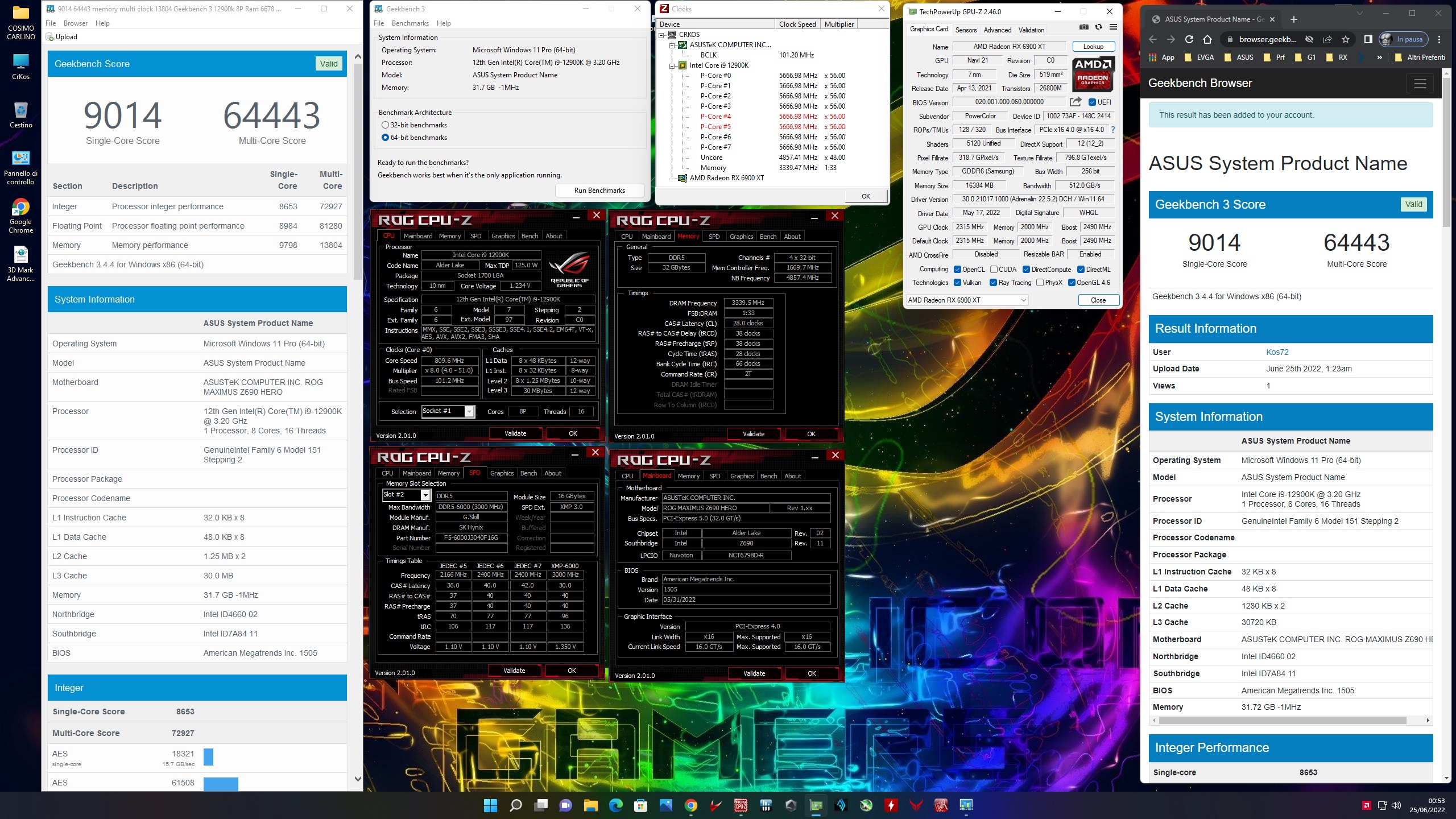
Task: Open Microsoft Store from the taskbar
Action: [x=640, y=805]
